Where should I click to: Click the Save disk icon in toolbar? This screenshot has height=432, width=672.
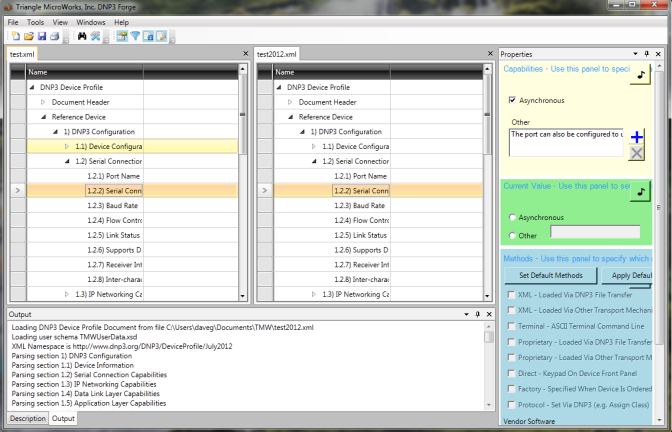click(x=42, y=36)
